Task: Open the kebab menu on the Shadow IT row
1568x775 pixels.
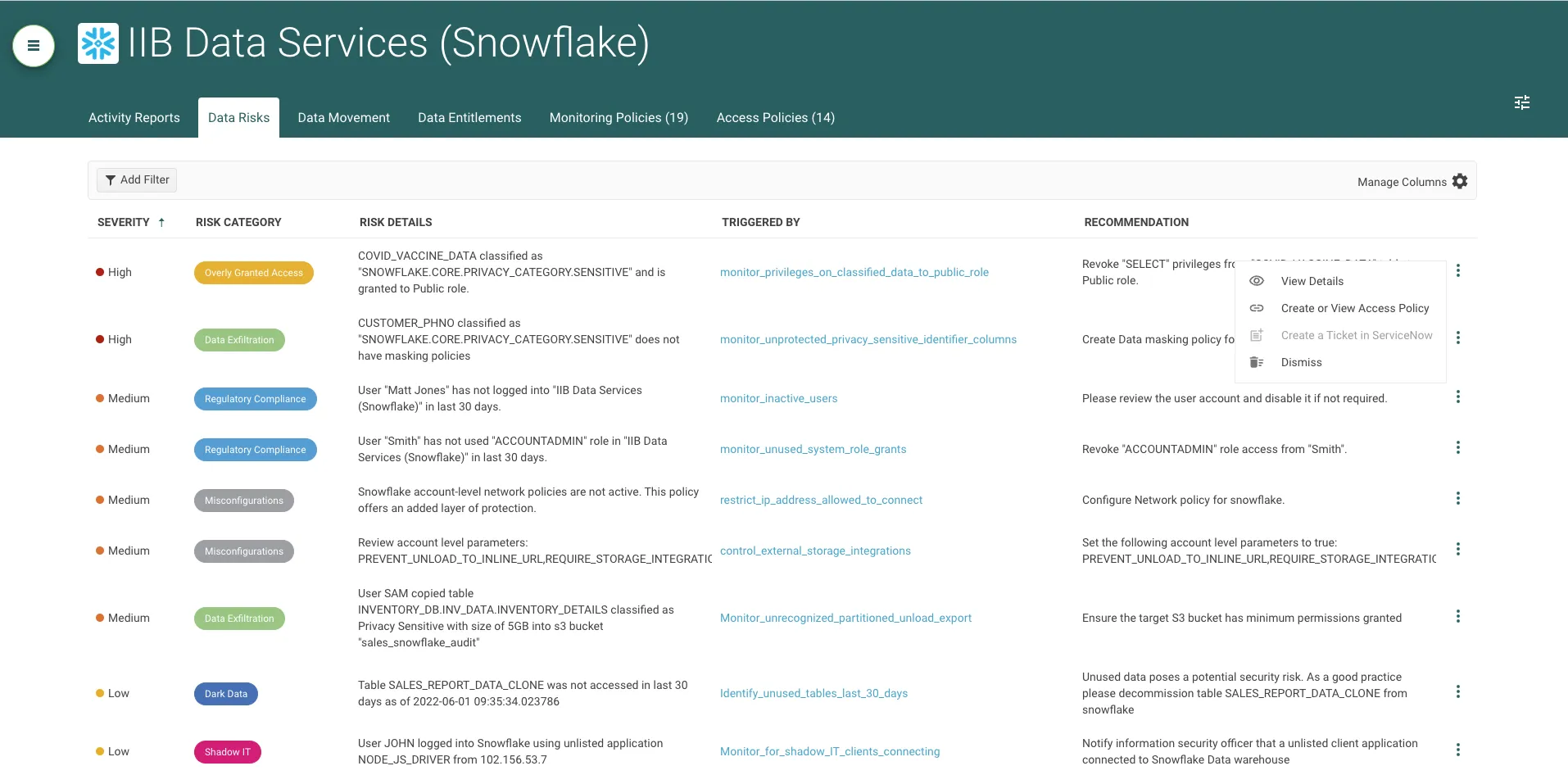Action: coord(1459,750)
